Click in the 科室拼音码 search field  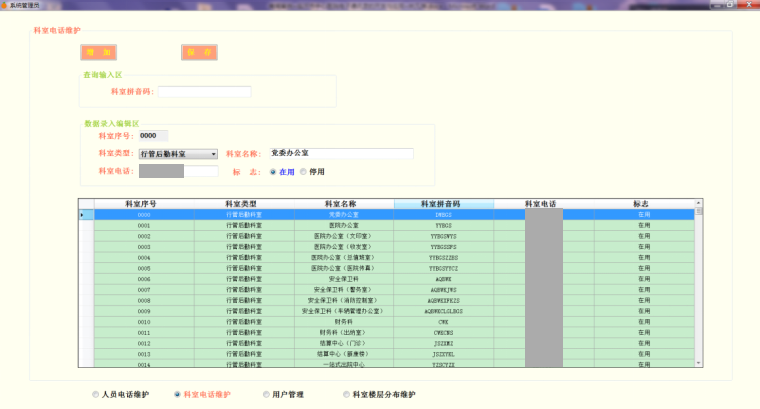point(204,92)
